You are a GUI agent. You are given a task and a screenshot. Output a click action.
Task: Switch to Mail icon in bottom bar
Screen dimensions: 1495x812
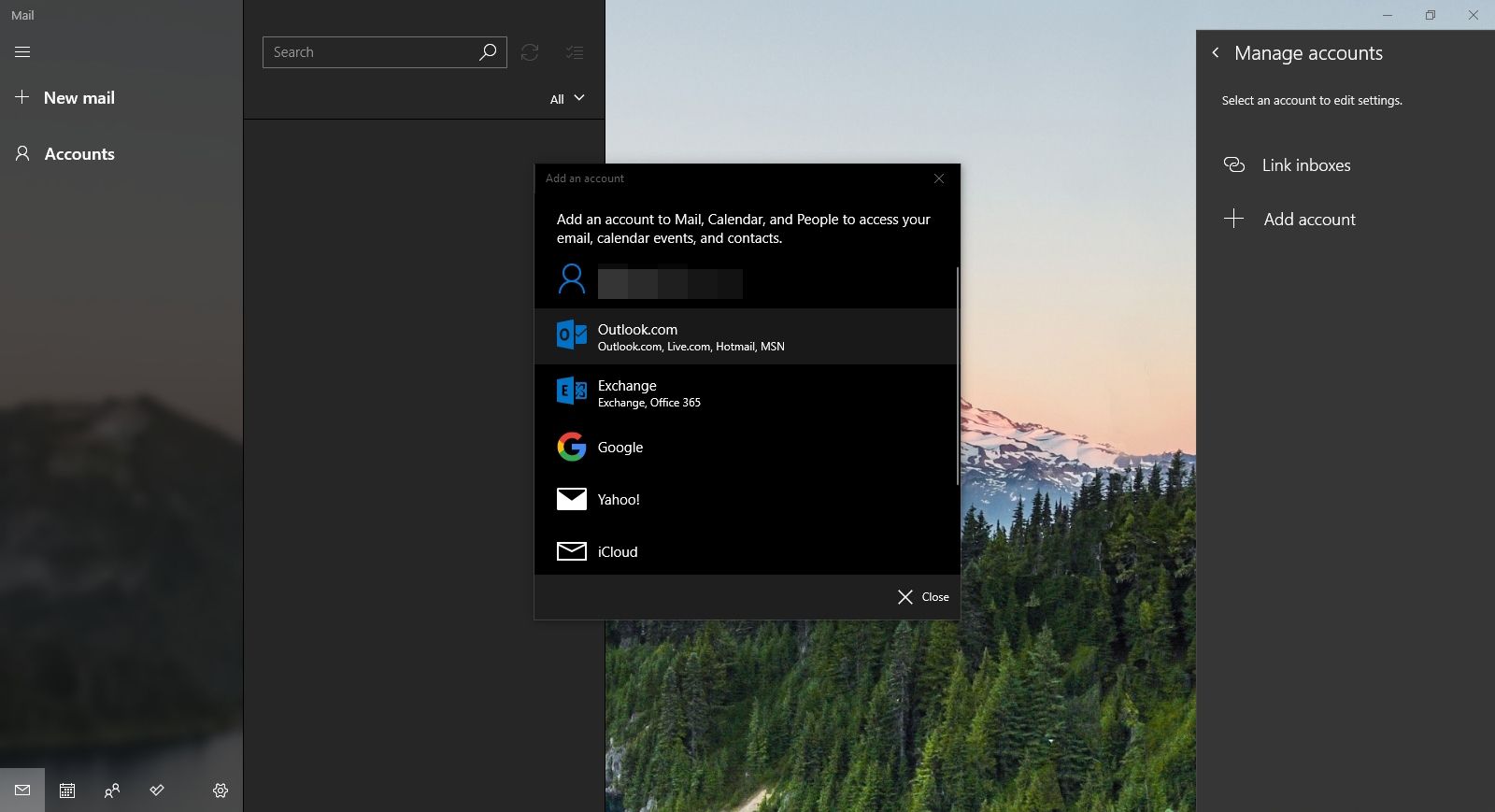(x=22, y=791)
